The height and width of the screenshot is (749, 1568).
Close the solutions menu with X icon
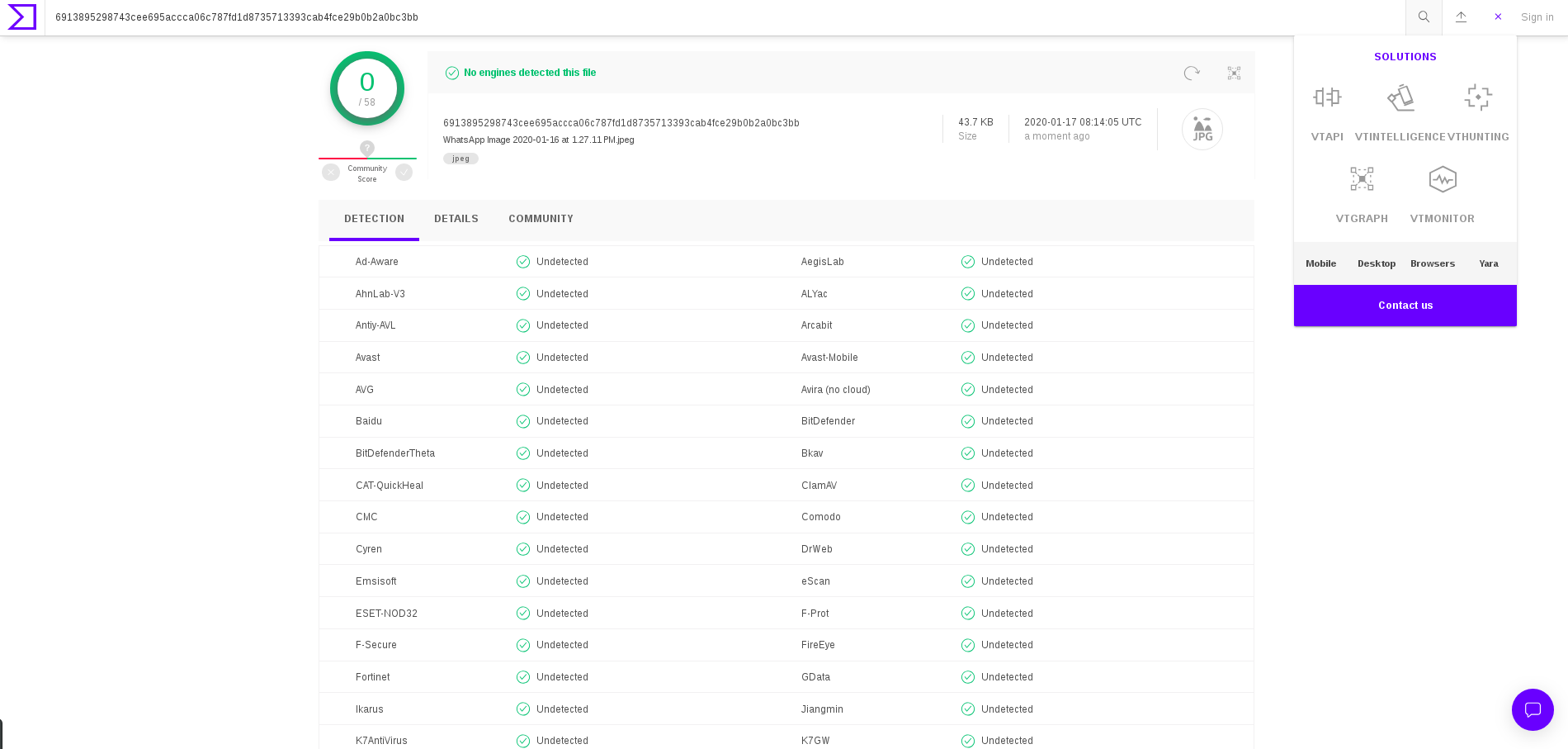[x=1498, y=17]
